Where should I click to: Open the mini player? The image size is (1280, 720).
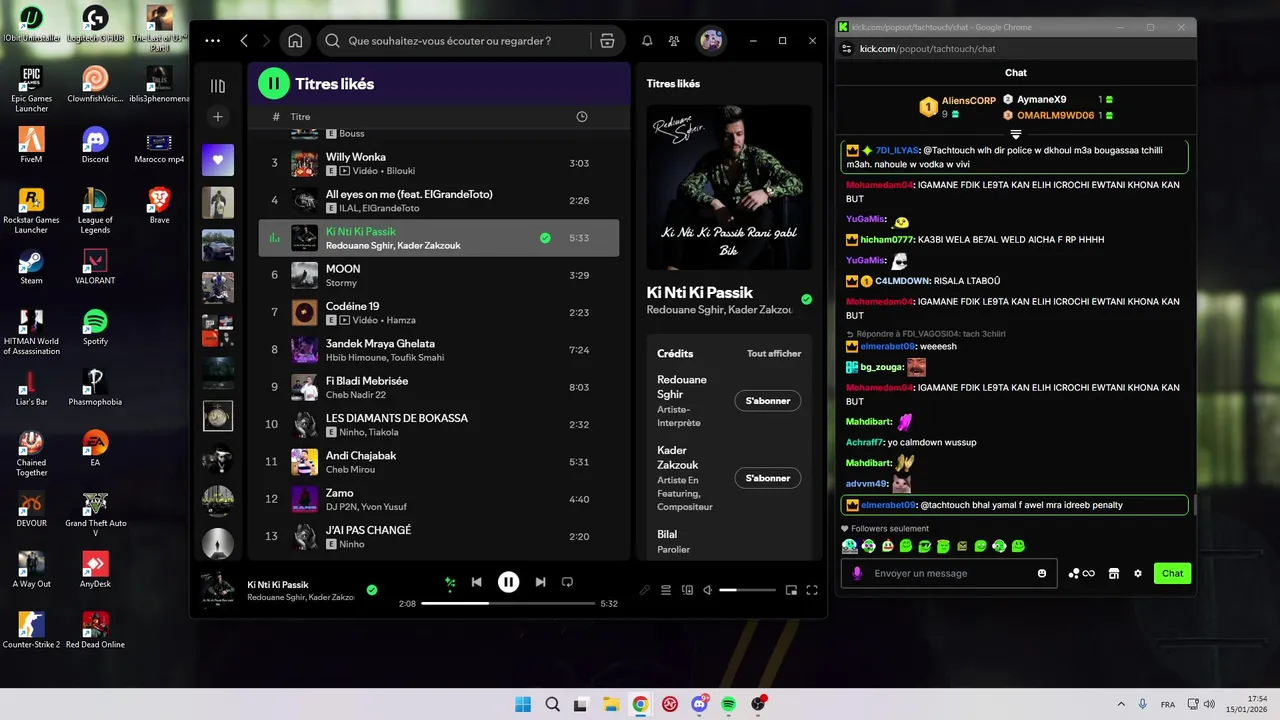click(x=791, y=590)
